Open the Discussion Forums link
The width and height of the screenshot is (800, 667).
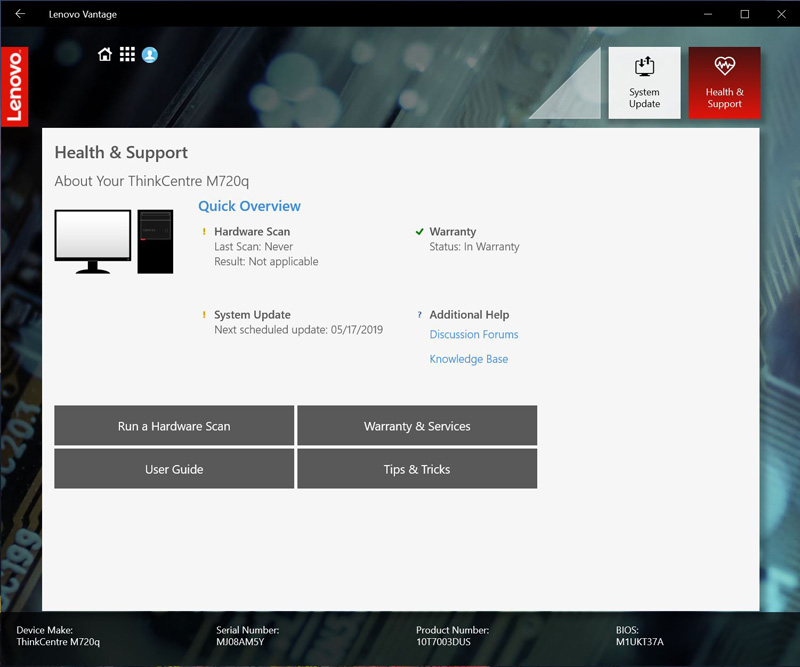(474, 335)
